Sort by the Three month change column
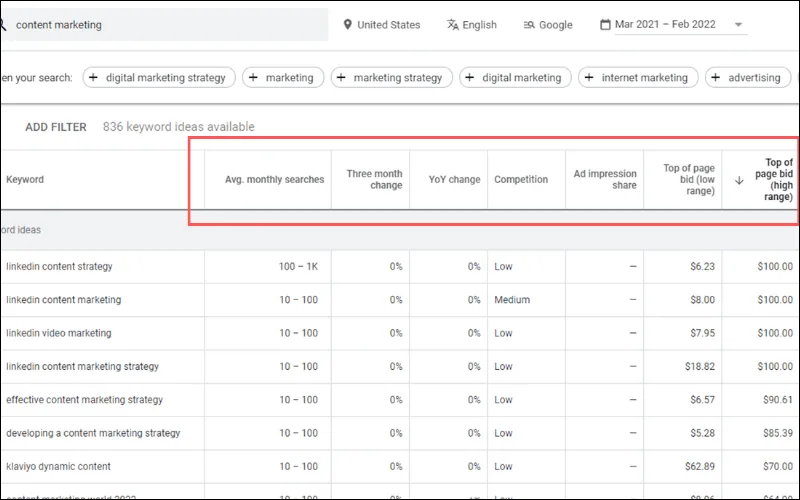This screenshot has width=800, height=500. click(374, 180)
